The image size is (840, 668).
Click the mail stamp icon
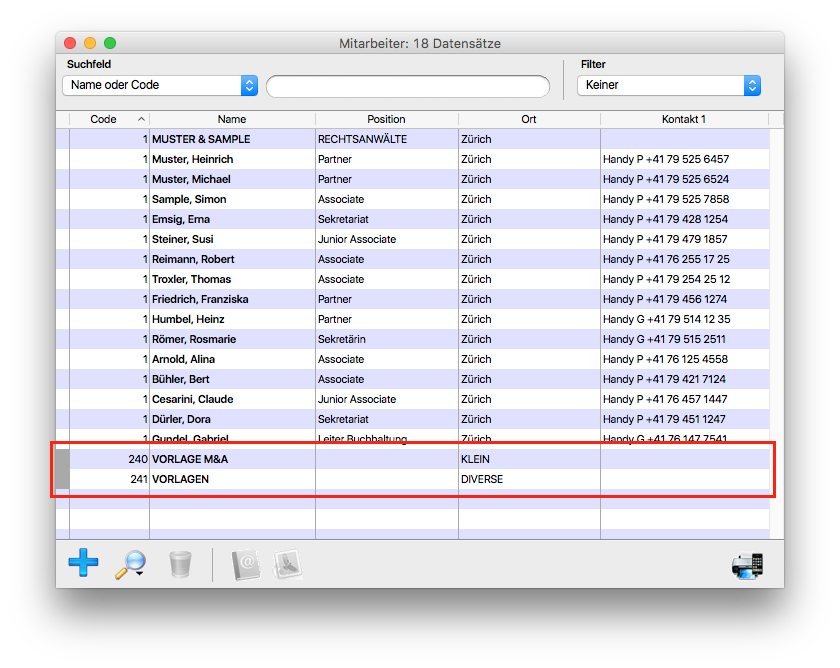click(x=288, y=564)
